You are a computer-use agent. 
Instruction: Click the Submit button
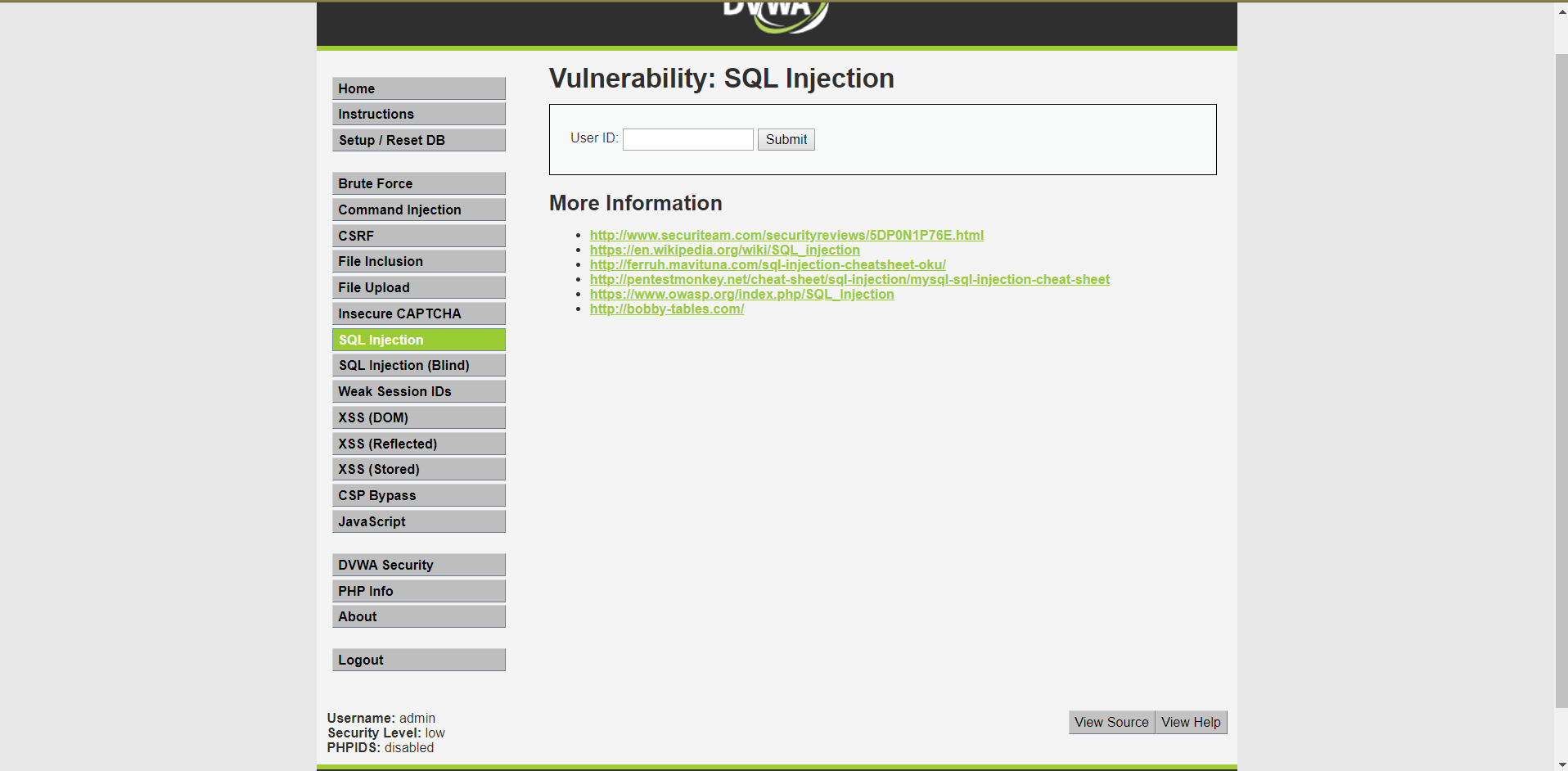pyautogui.click(x=786, y=139)
